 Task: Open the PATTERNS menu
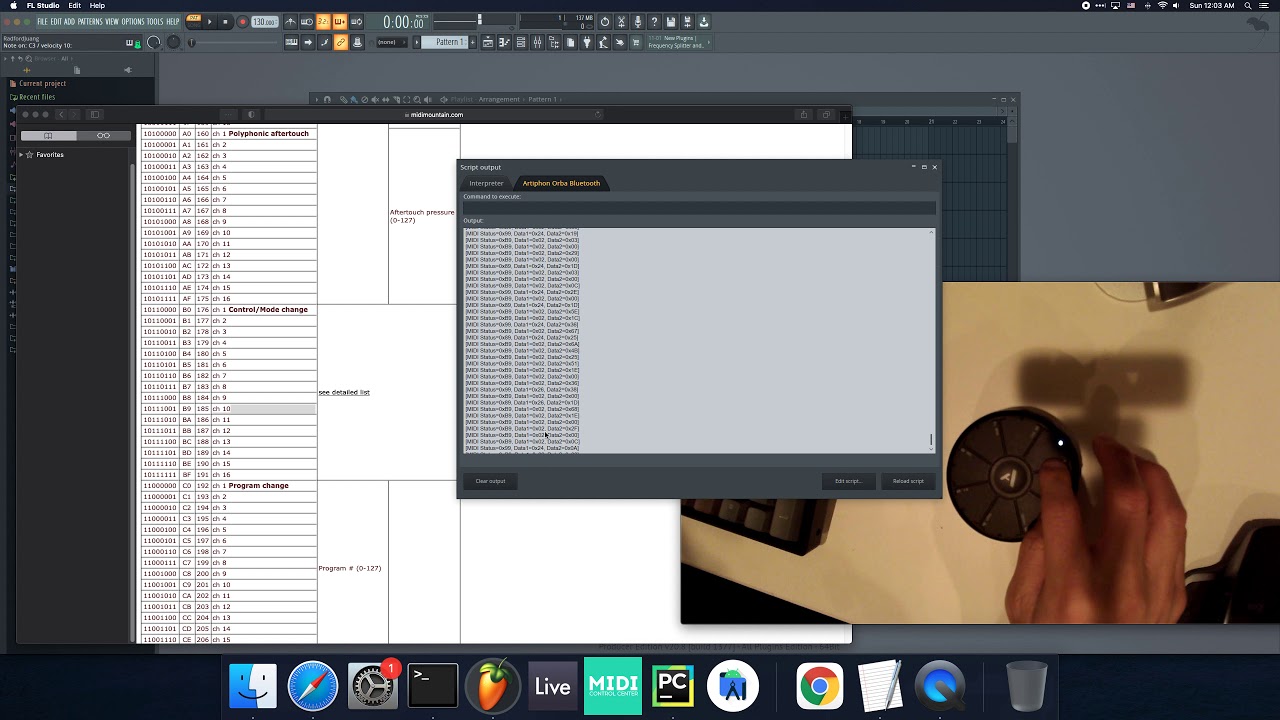pos(89,21)
